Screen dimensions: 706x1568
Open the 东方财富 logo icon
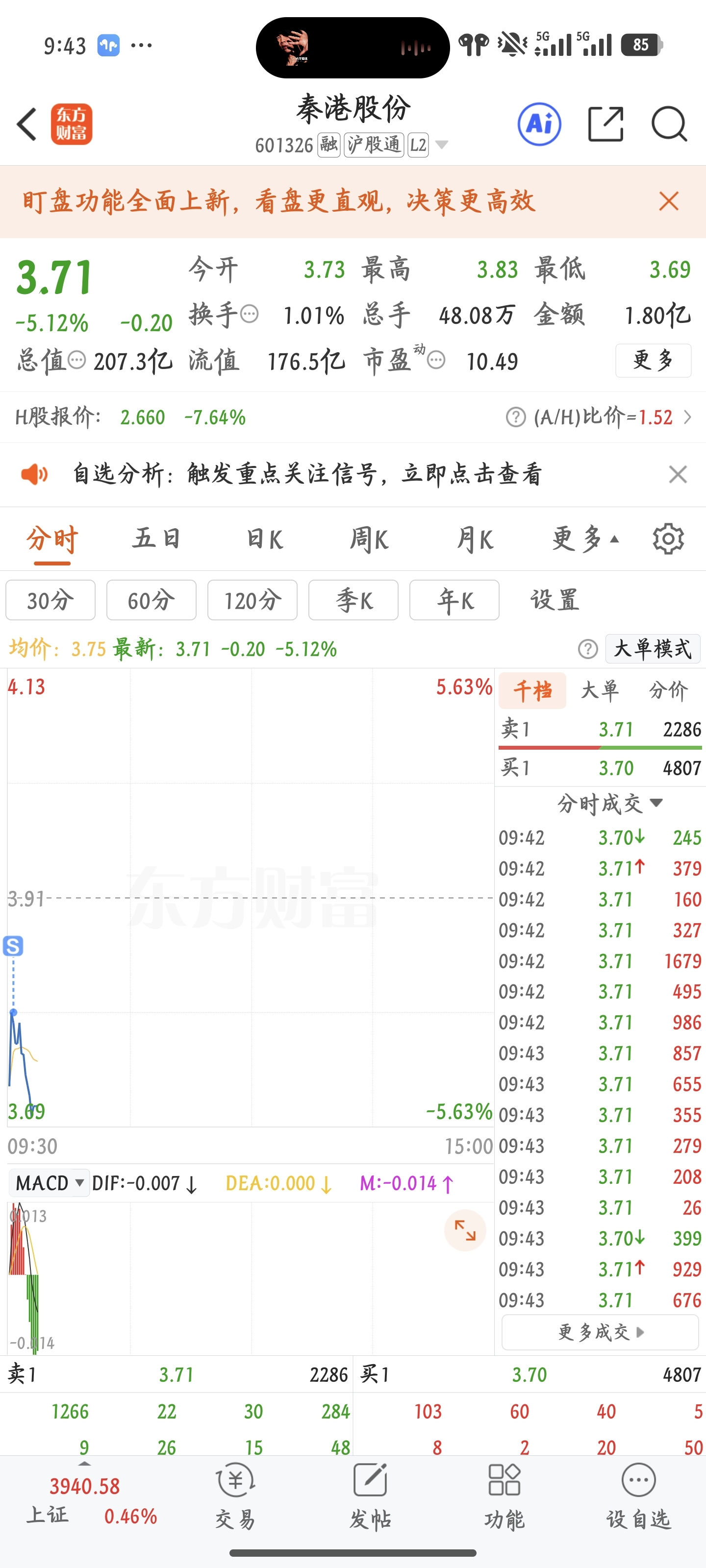(x=71, y=124)
